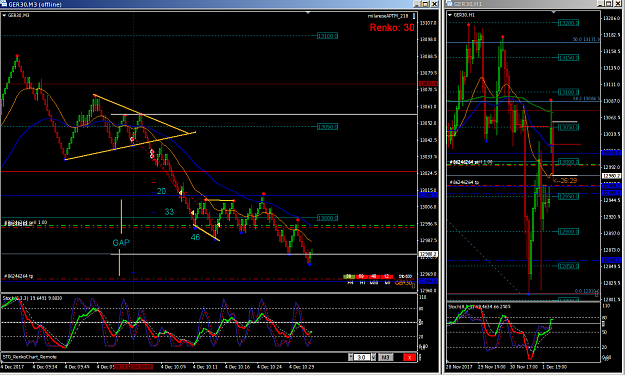Click the 50.0 Fibonacci level label in the H1 chart
Screen dimensions: 625x375
coord(586,39)
